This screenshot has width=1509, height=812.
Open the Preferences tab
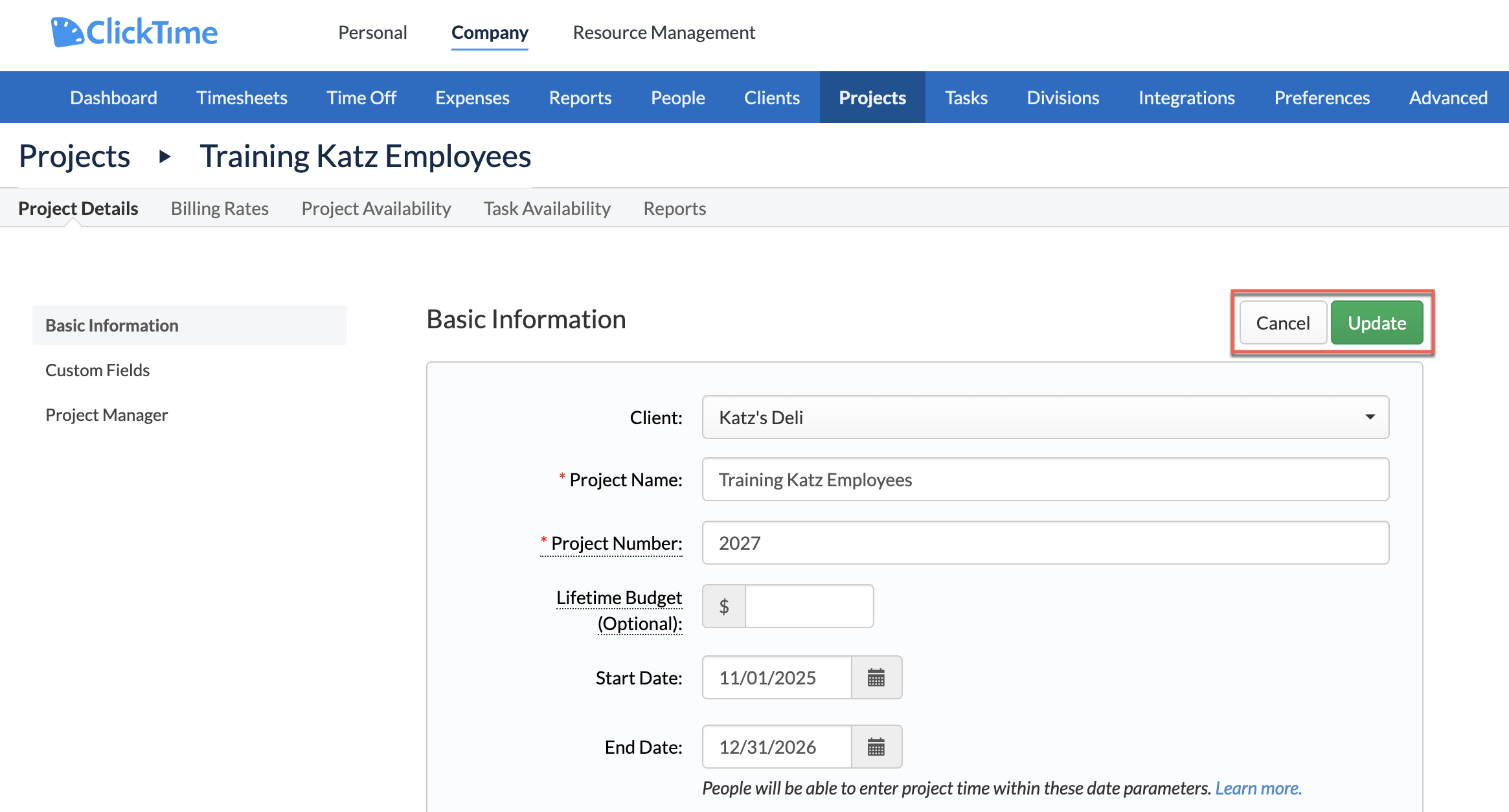point(1322,97)
